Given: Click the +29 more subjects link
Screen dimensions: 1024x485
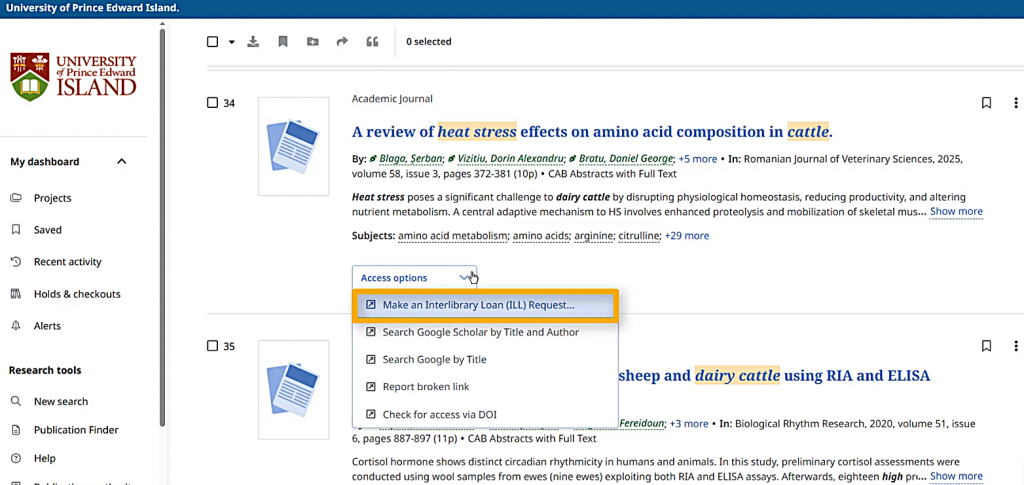Looking at the screenshot, I should pos(687,236).
